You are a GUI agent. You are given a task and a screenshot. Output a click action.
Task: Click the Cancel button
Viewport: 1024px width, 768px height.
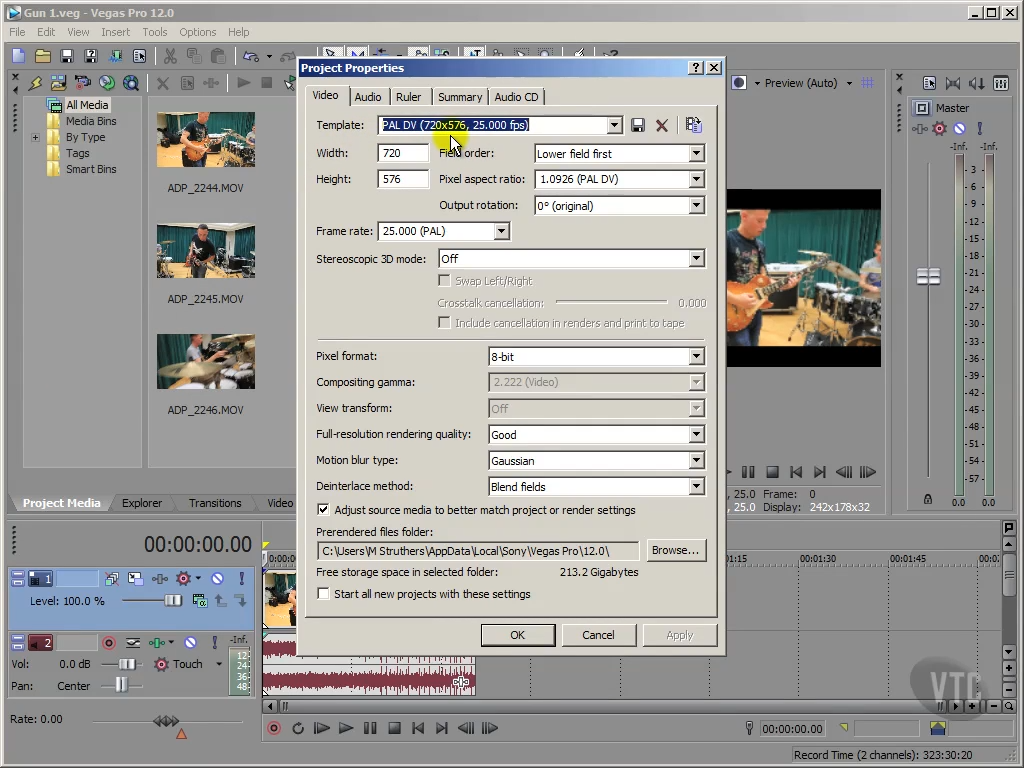tap(598, 635)
